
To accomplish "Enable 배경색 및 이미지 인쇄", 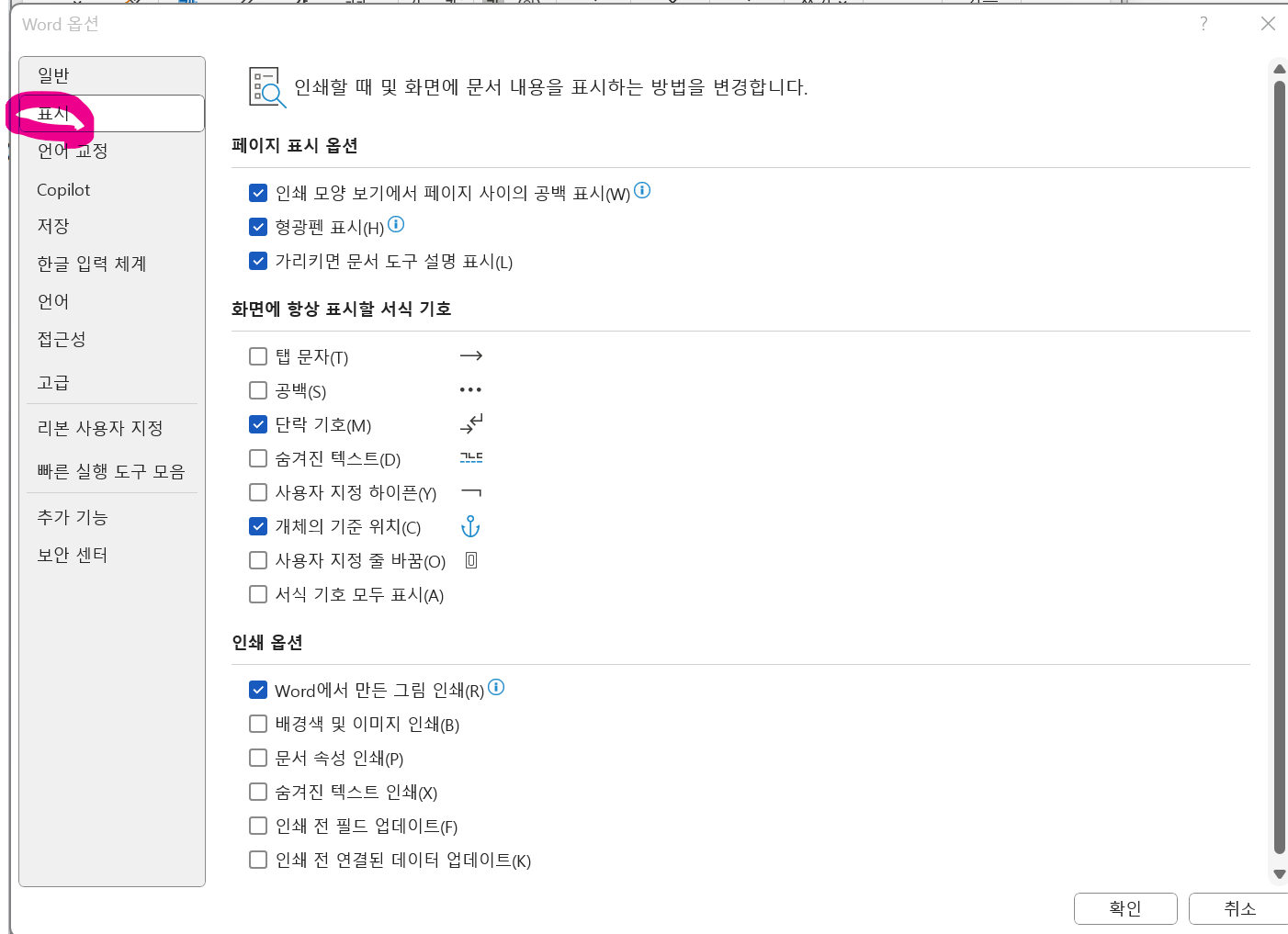I will click(x=258, y=724).
